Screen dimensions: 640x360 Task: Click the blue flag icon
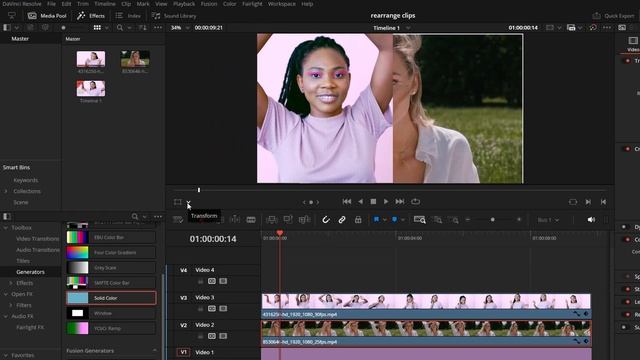click(376, 220)
